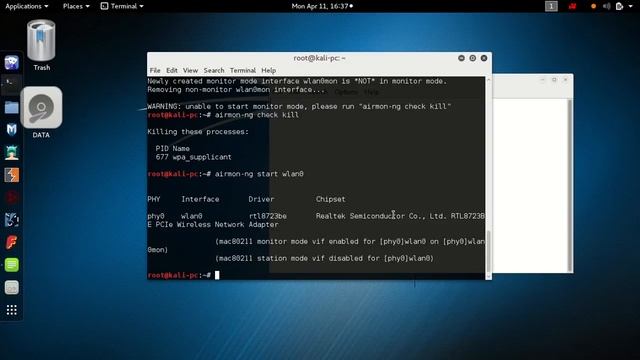Click the gray dock icon above apps grid

tap(11, 288)
